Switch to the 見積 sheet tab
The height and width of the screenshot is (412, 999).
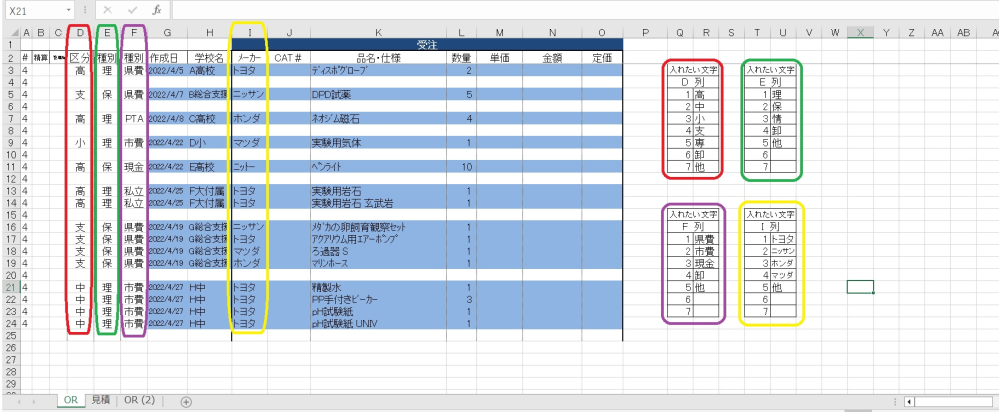point(101,400)
